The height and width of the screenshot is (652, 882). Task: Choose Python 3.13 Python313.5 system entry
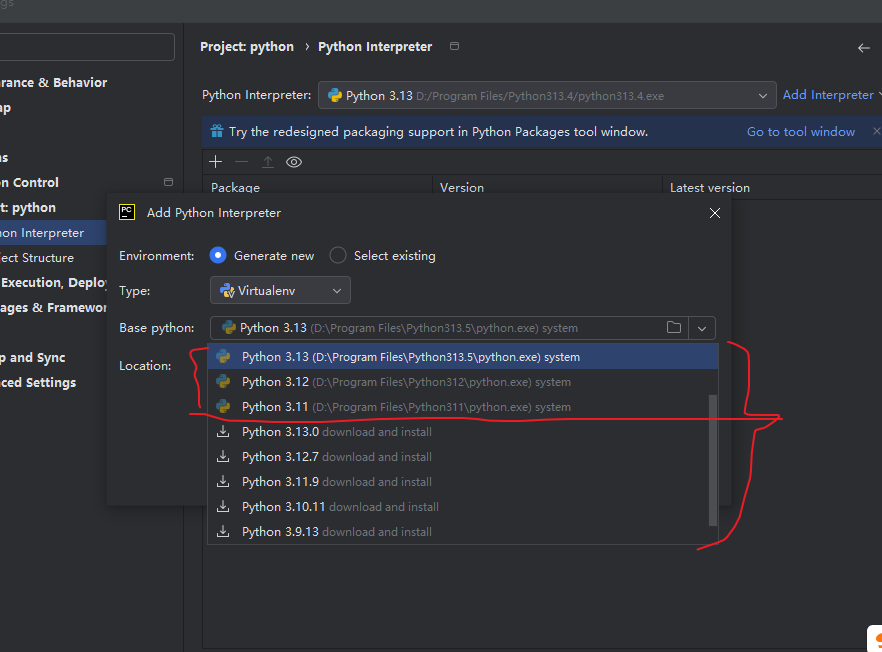[462, 357]
